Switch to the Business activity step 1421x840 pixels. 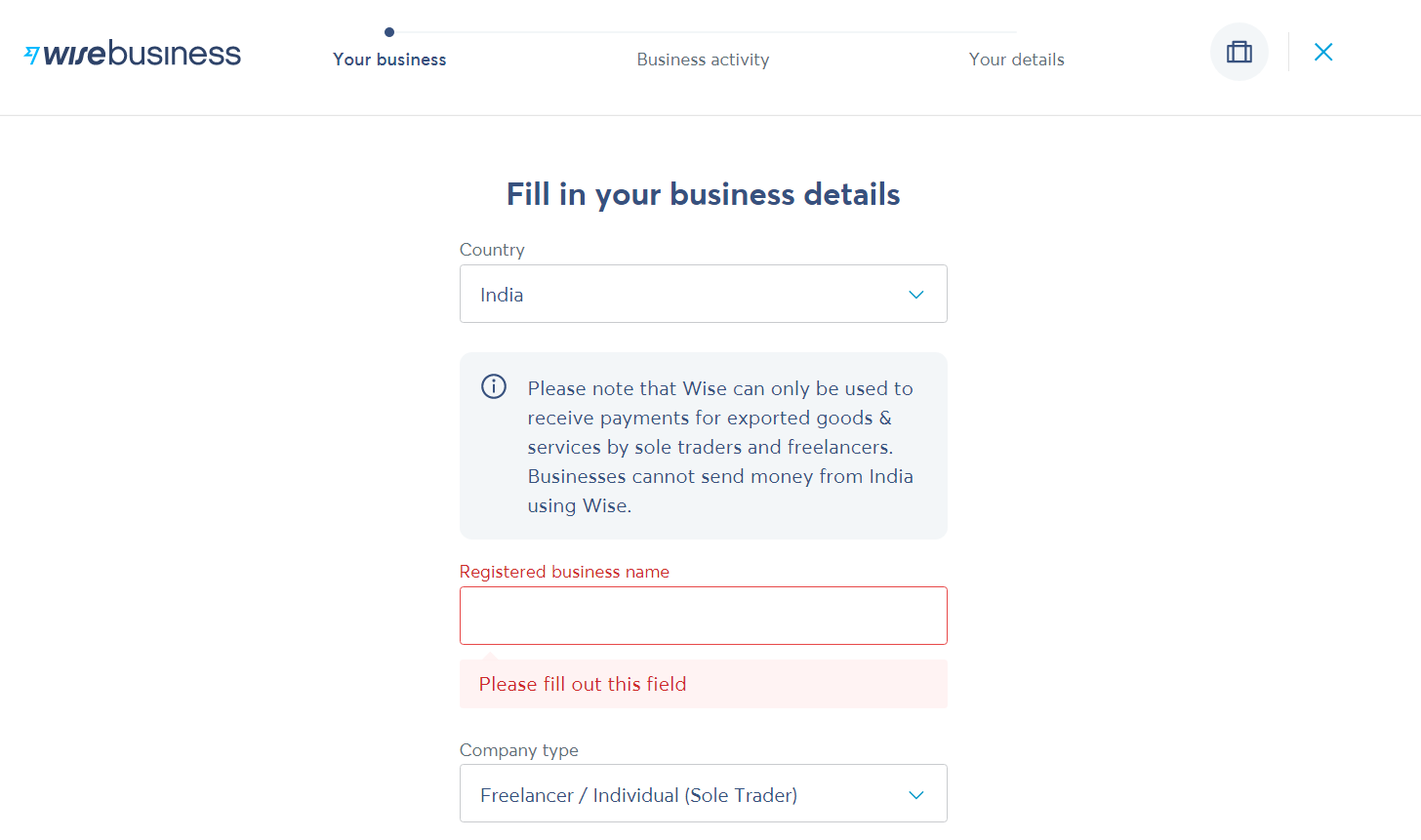703,60
